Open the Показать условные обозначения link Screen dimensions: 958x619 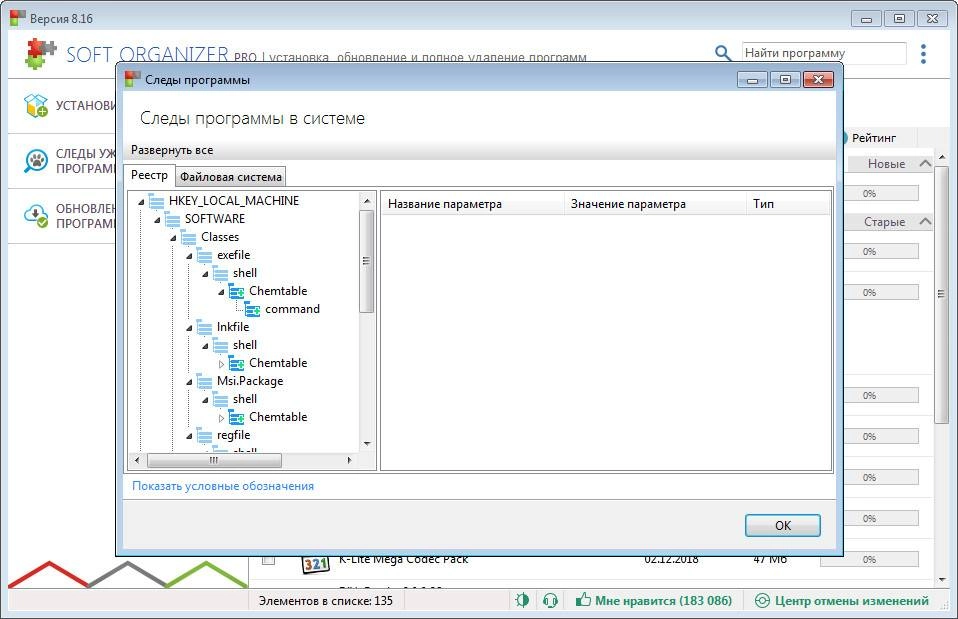click(223, 486)
